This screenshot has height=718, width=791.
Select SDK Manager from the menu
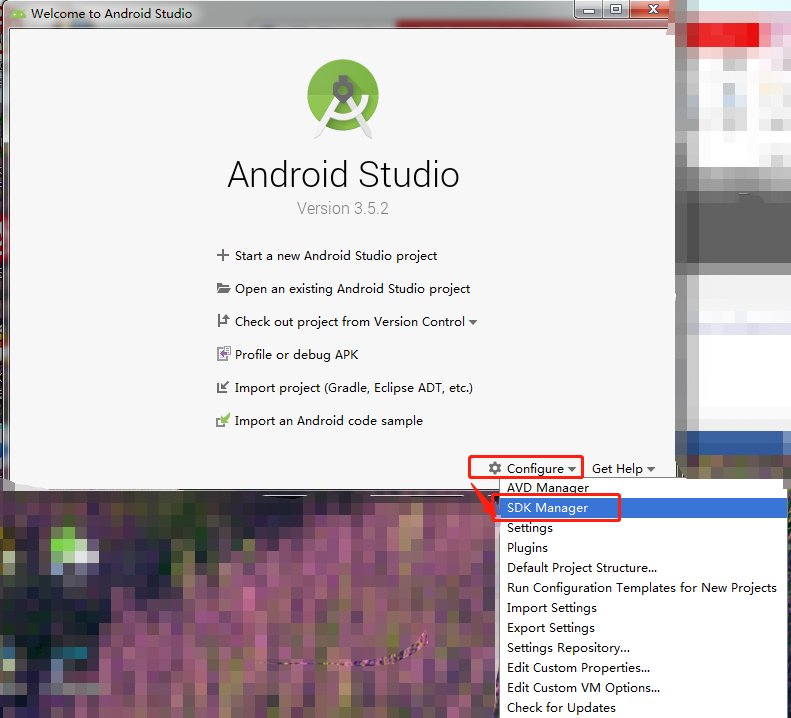click(643, 508)
